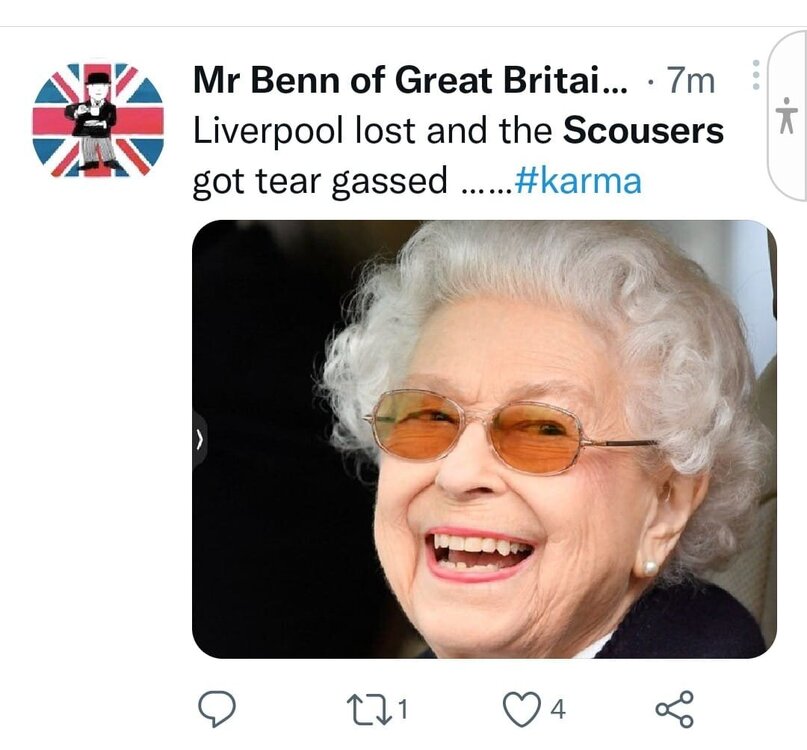807x750 pixels.
Task: Click the bold word Scousers
Action: click(x=643, y=131)
